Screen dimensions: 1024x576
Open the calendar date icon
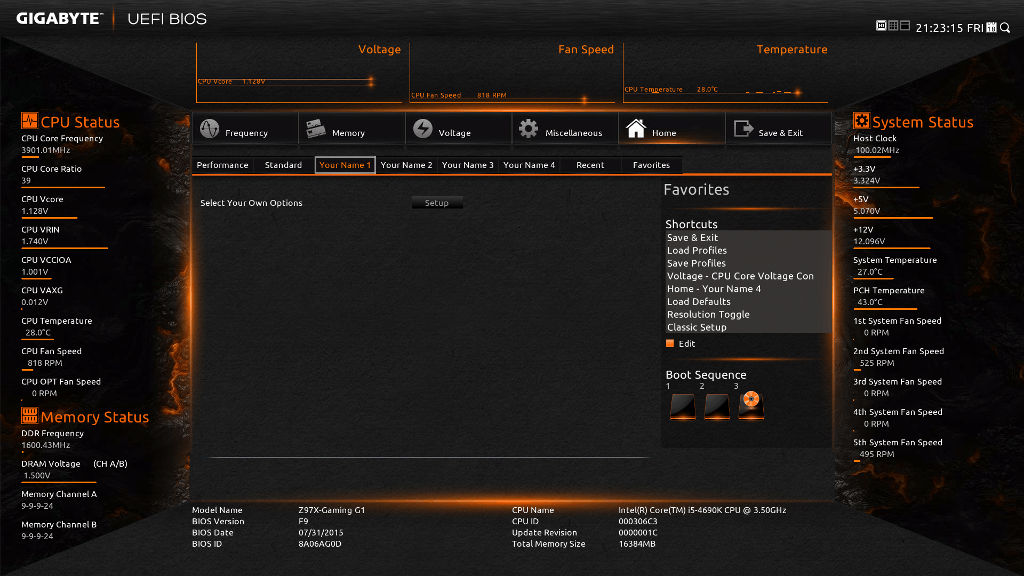991,27
